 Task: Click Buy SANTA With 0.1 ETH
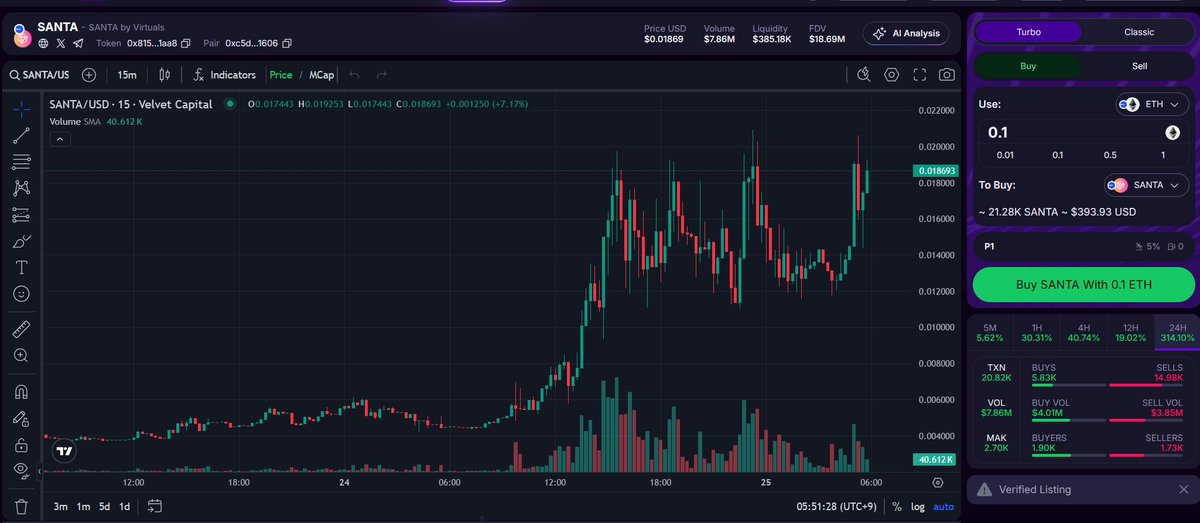tap(1084, 284)
